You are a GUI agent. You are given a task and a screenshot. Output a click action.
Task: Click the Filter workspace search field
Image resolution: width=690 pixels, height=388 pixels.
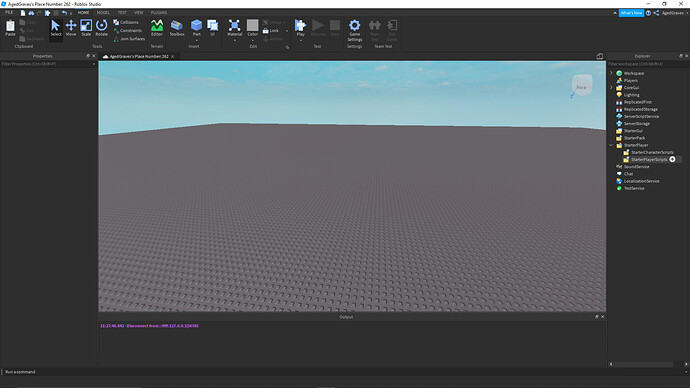point(648,64)
